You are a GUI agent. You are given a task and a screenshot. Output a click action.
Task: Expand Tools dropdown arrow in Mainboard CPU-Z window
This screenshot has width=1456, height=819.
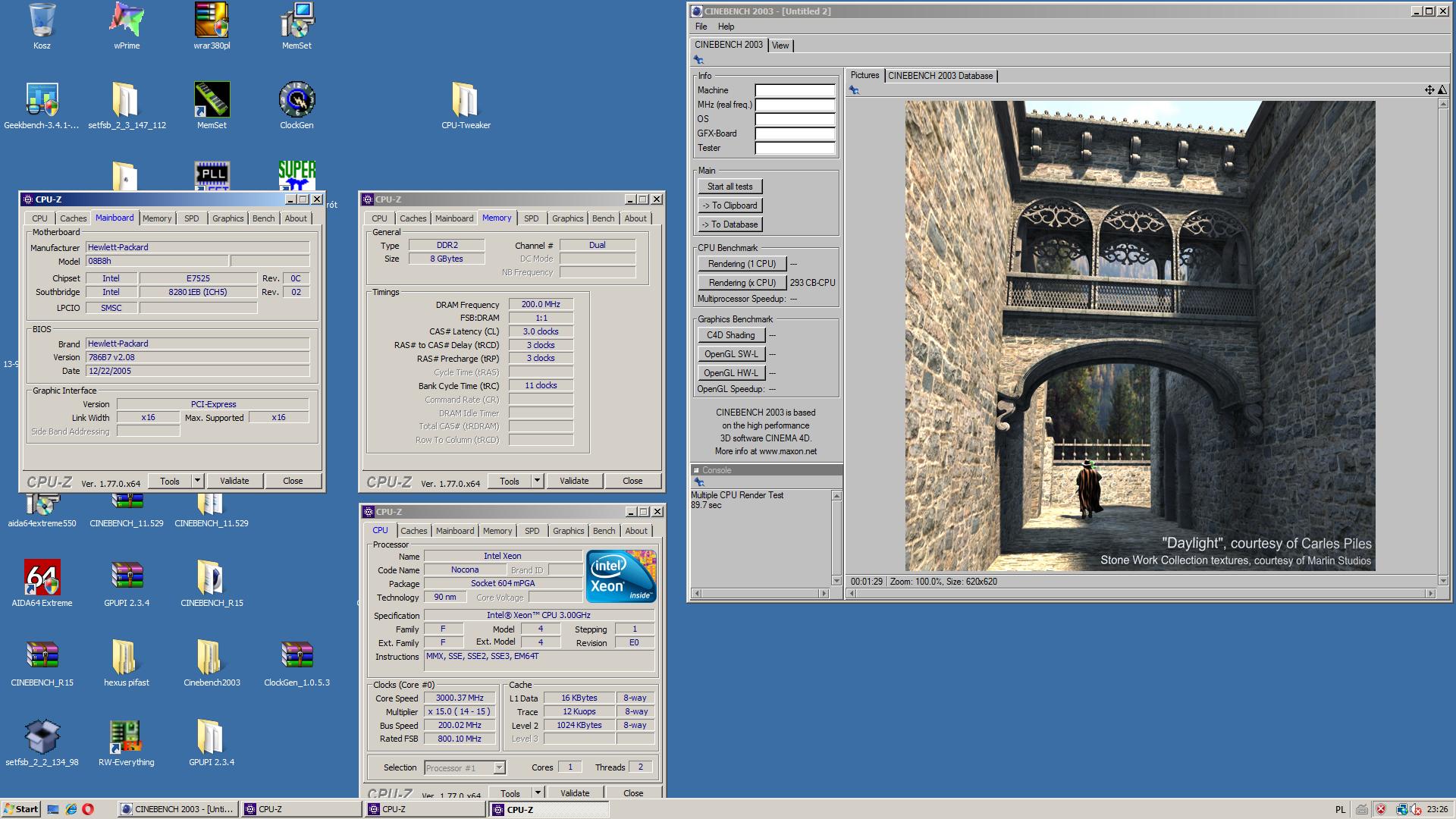197,481
